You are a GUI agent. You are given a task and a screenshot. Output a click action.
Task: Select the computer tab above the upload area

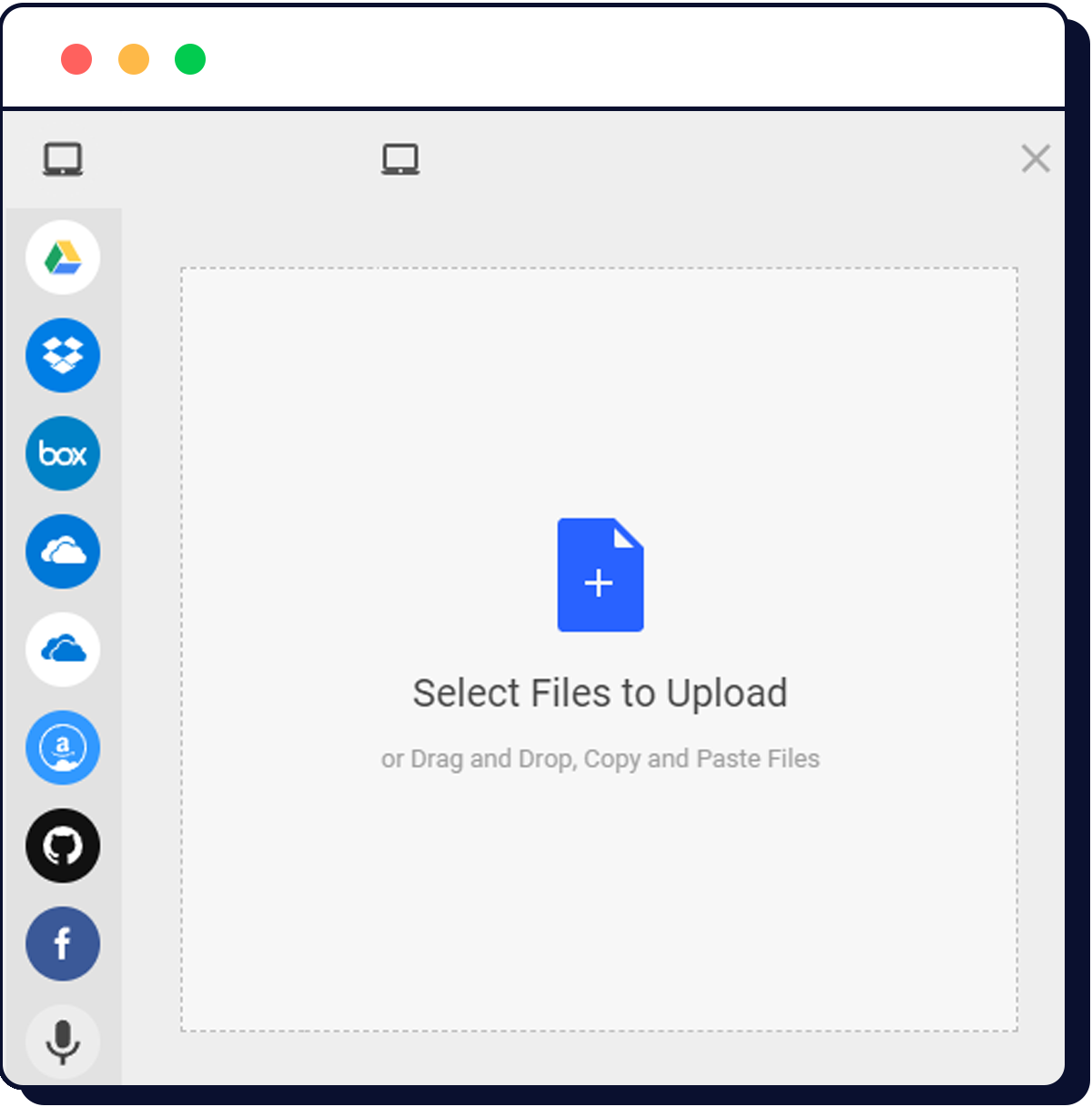tap(400, 157)
